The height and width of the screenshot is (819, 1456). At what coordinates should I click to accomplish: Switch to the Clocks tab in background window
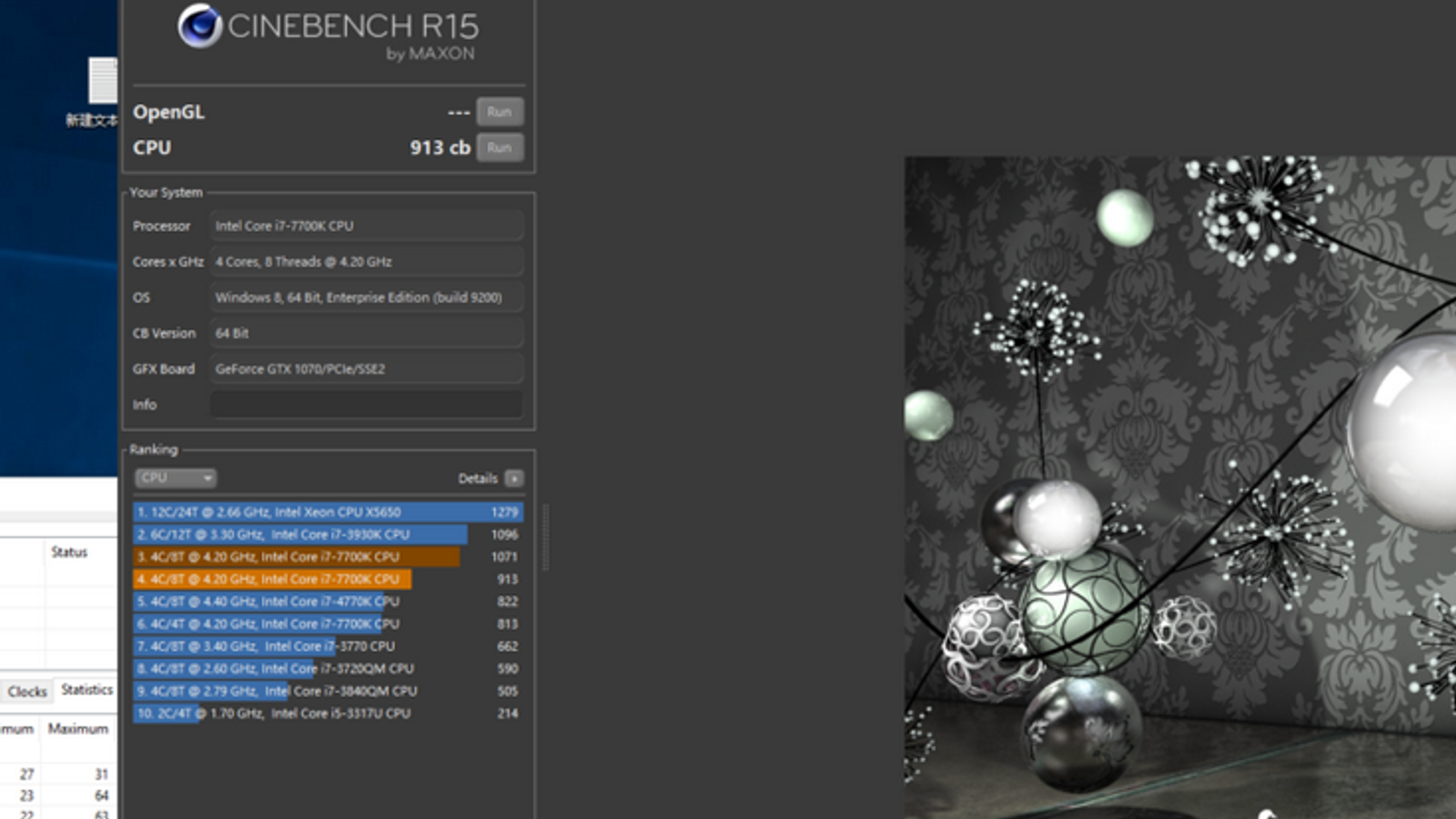click(27, 692)
